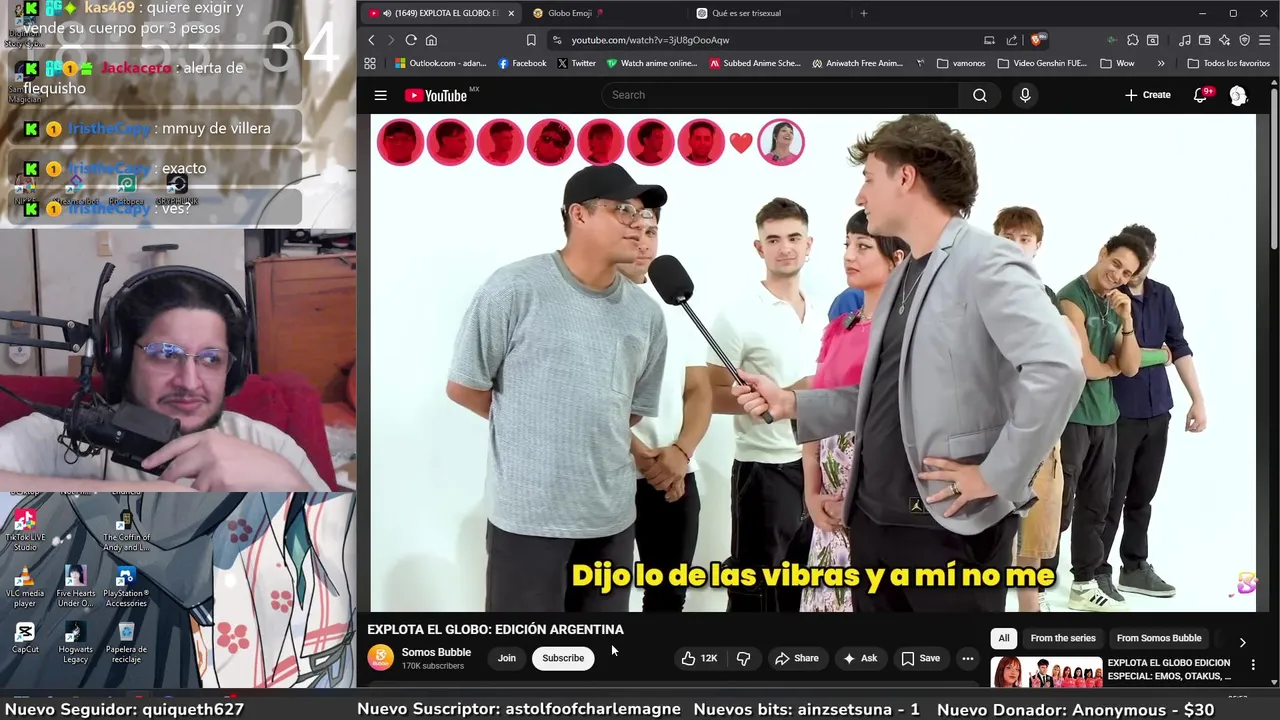Click the YouTube search magnifier button
1280x720 pixels.
[x=980, y=95]
